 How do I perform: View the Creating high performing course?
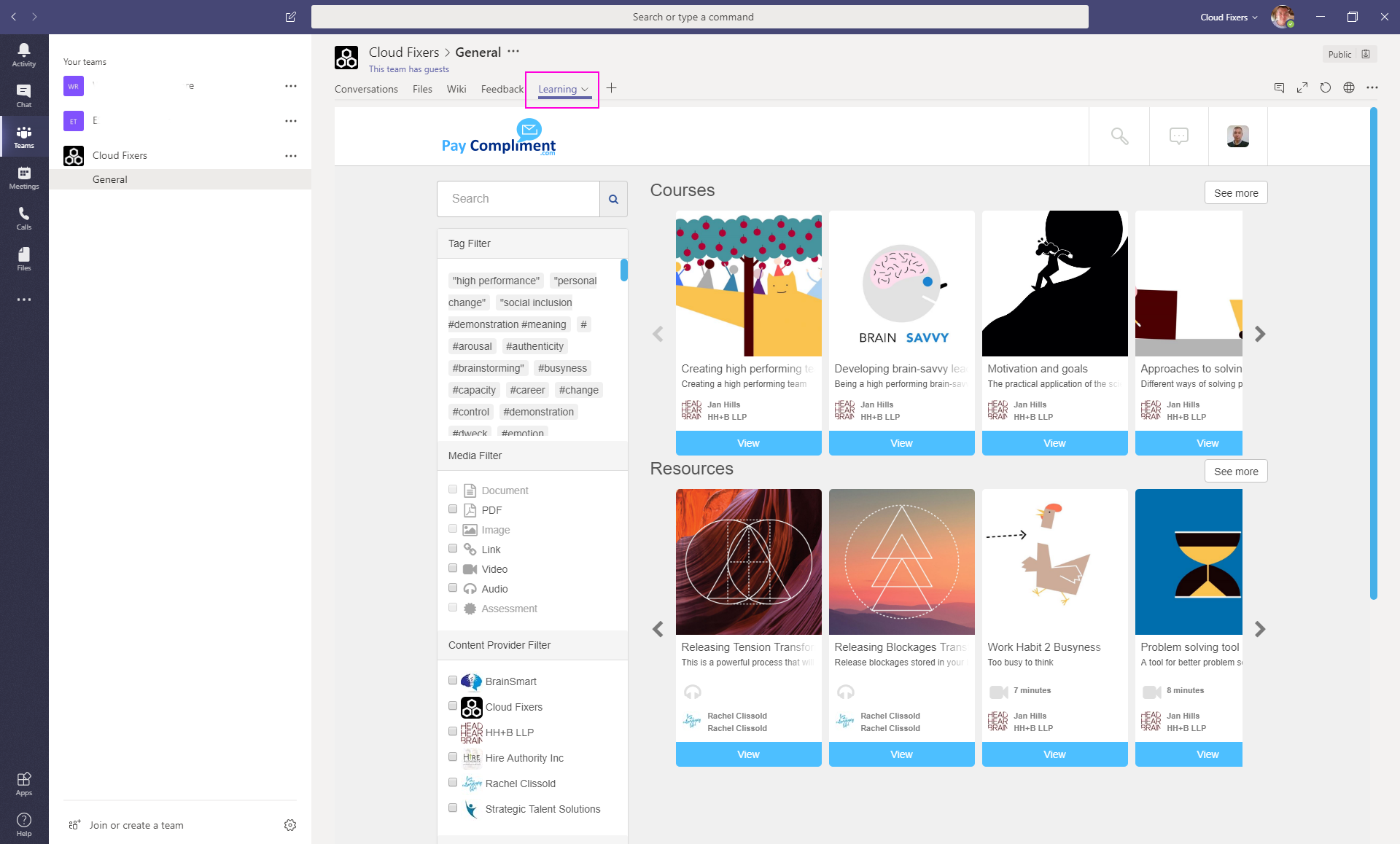pyautogui.click(x=748, y=443)
